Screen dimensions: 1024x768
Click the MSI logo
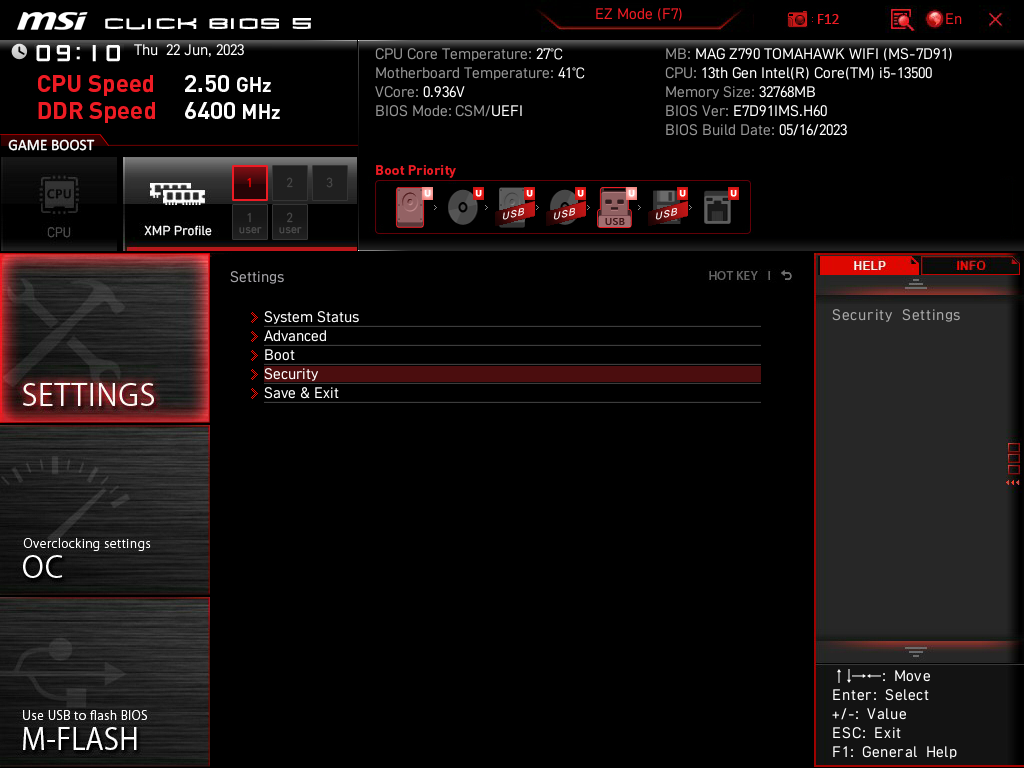(52, 21)
